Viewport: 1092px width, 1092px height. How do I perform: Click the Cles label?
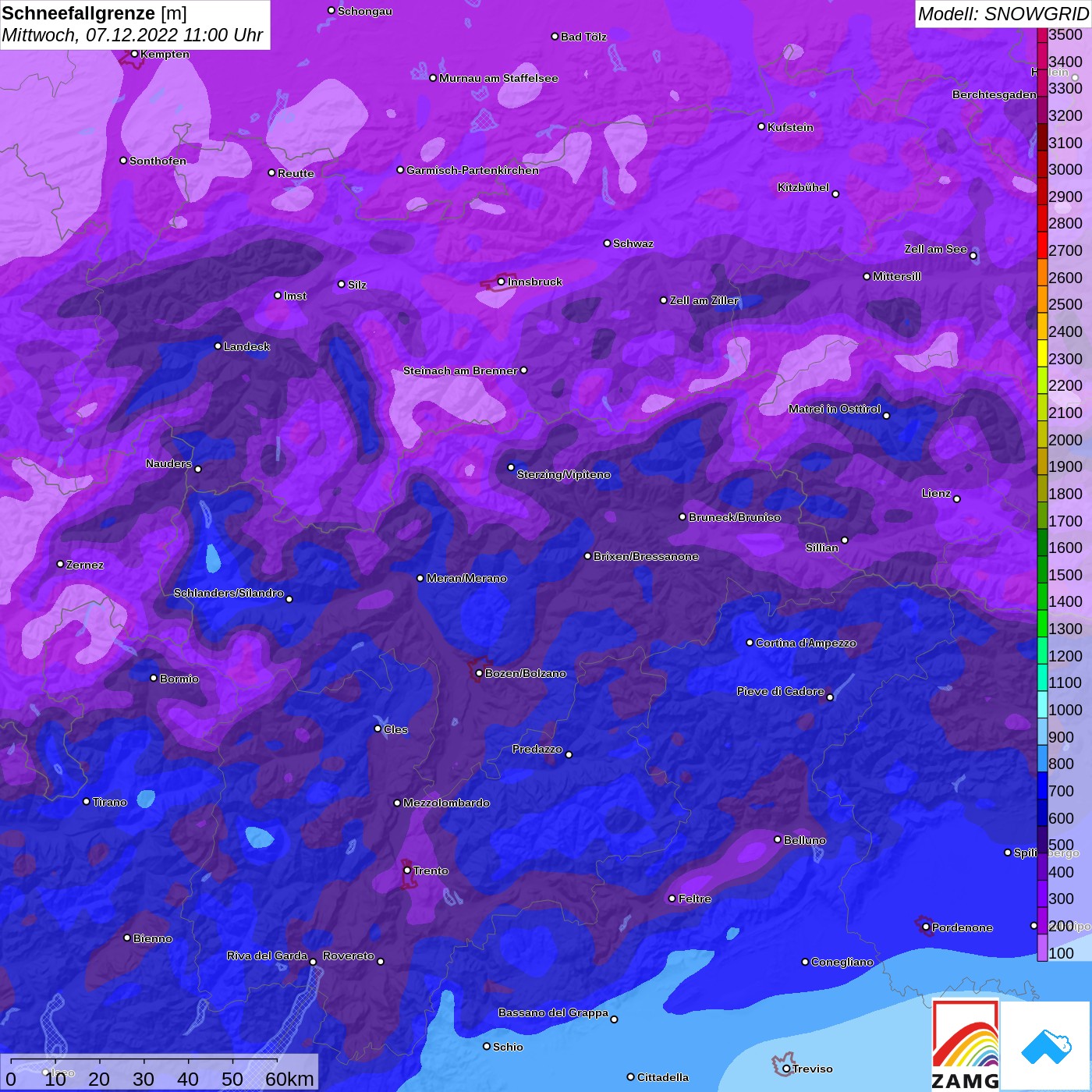pos(395,729)
